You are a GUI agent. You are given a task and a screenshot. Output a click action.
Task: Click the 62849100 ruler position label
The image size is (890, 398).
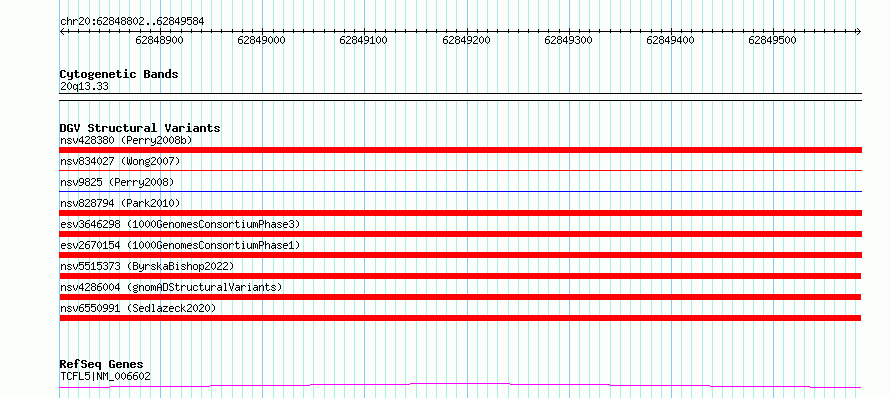[x=363, y=40]
